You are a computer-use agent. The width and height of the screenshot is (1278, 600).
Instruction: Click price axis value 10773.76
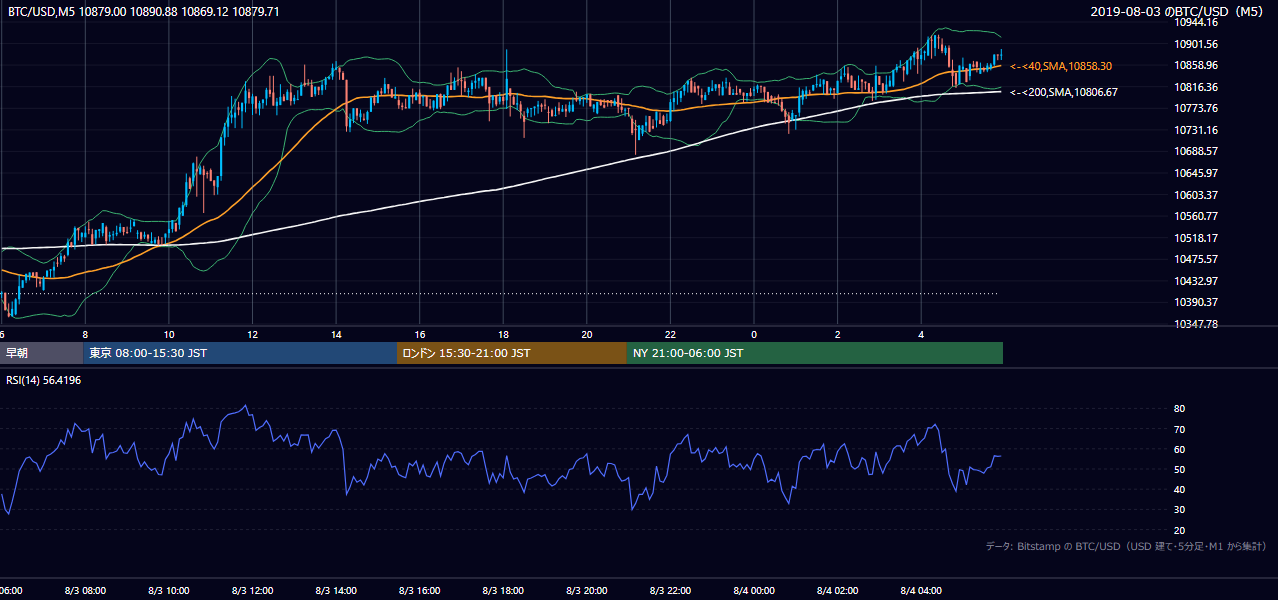(x=1196, y=108)
